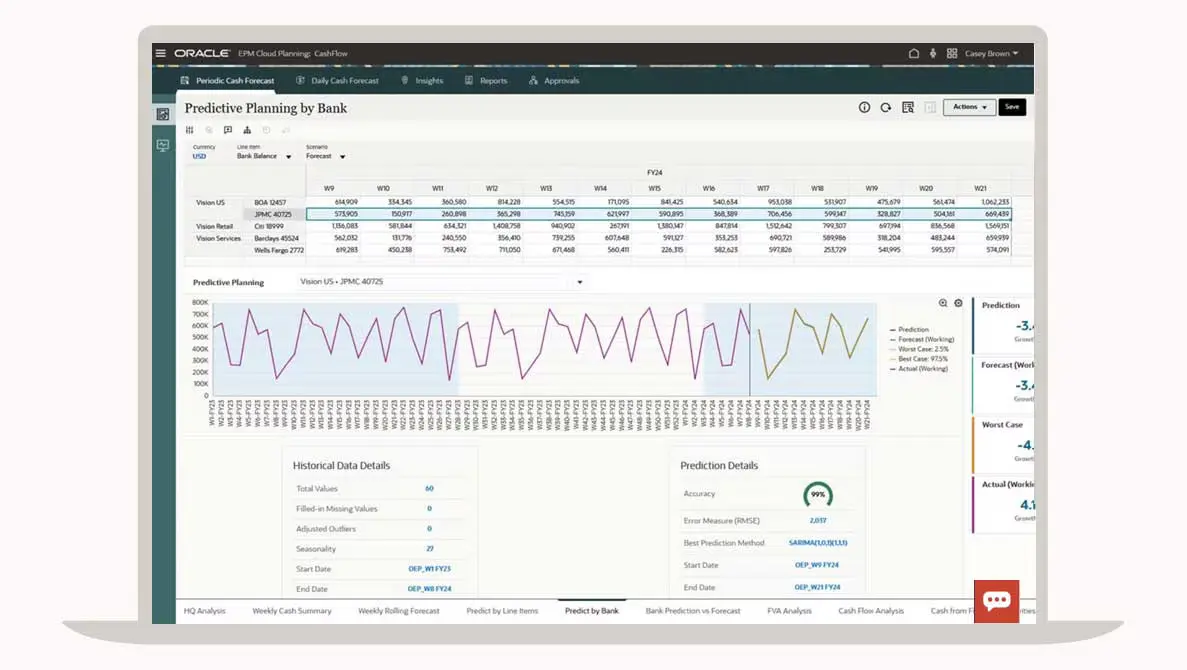This screenshot has height=670, width=1187.
Task: Click the Save button
Action: (1012, 107)
